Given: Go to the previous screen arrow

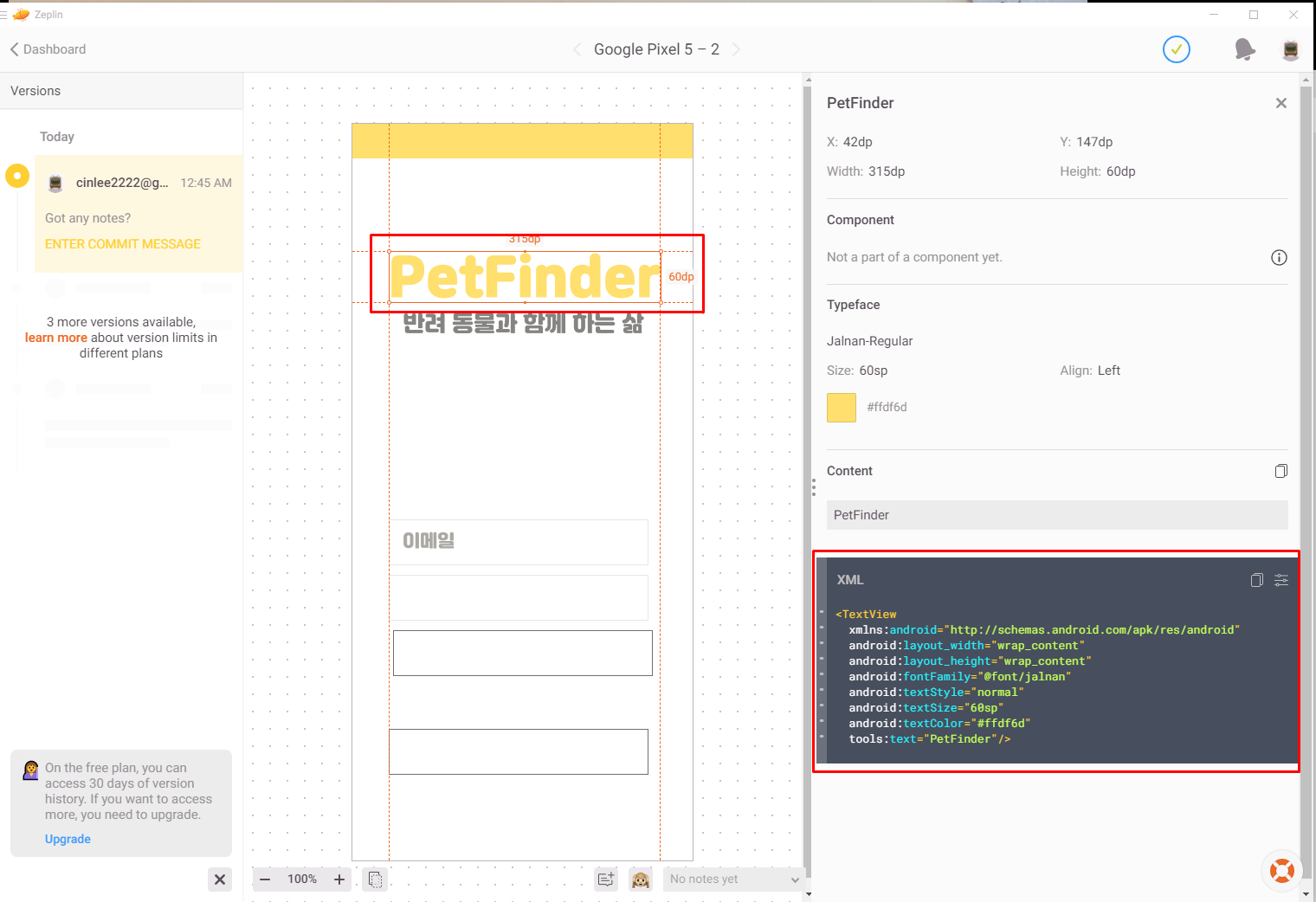Looking at the screenshot, I should tap(577, 49).
